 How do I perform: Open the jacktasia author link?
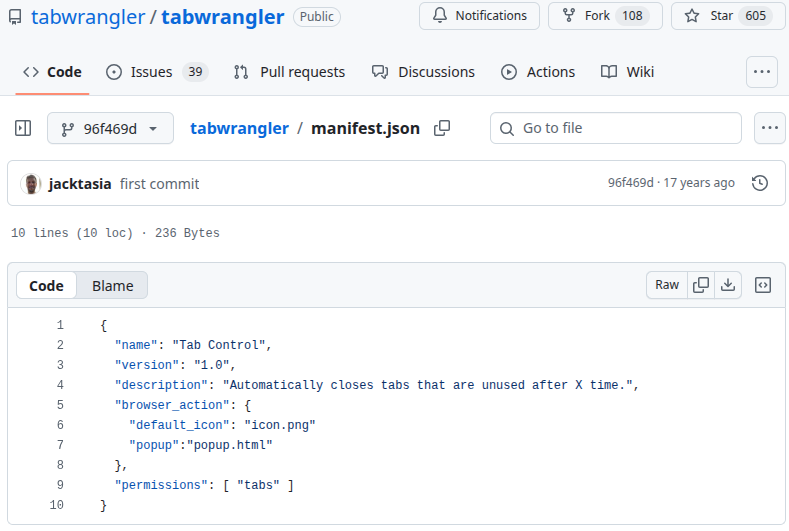click(80, 184)
